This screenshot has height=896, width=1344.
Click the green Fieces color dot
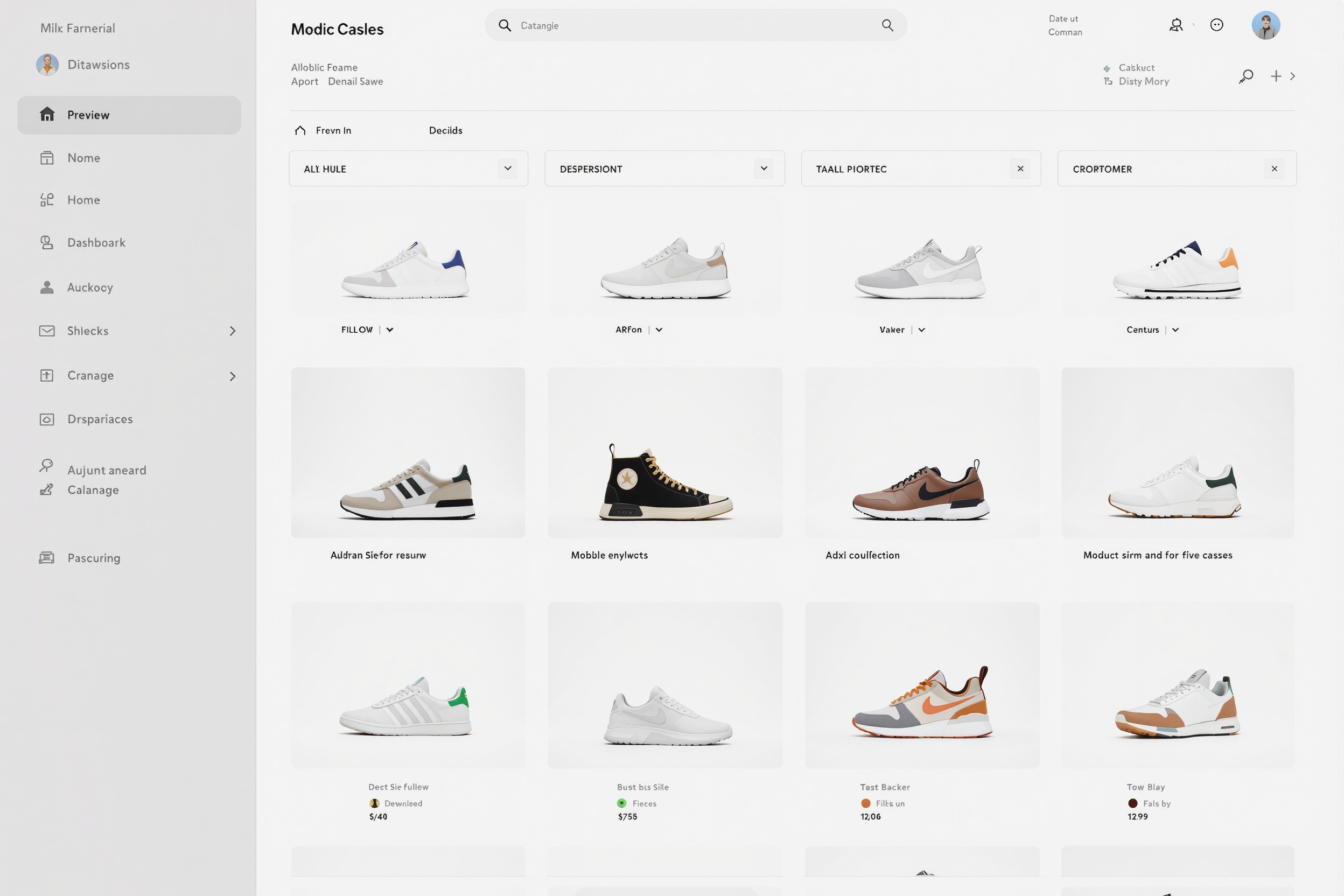point(622,803)
